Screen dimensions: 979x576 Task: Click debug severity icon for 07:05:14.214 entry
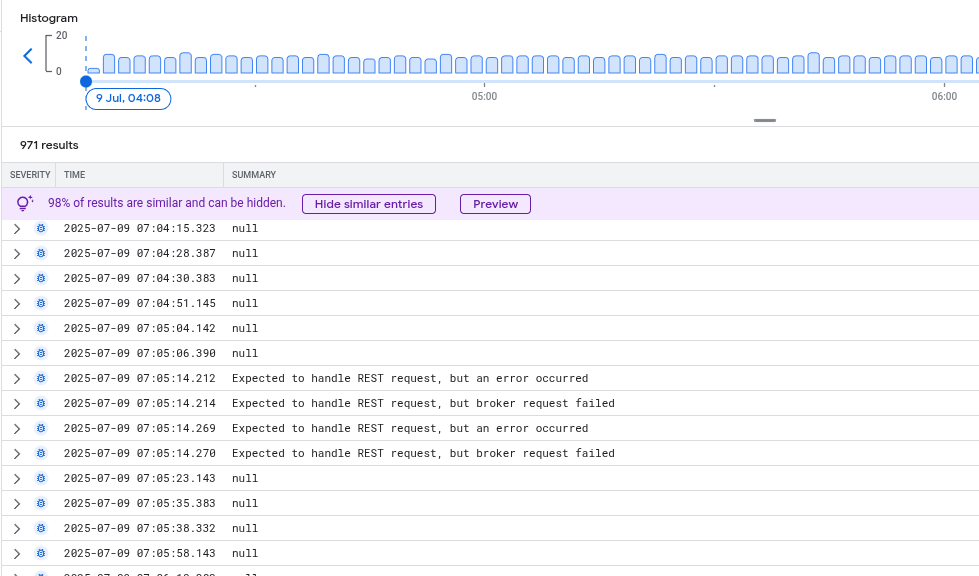(41, 403)
